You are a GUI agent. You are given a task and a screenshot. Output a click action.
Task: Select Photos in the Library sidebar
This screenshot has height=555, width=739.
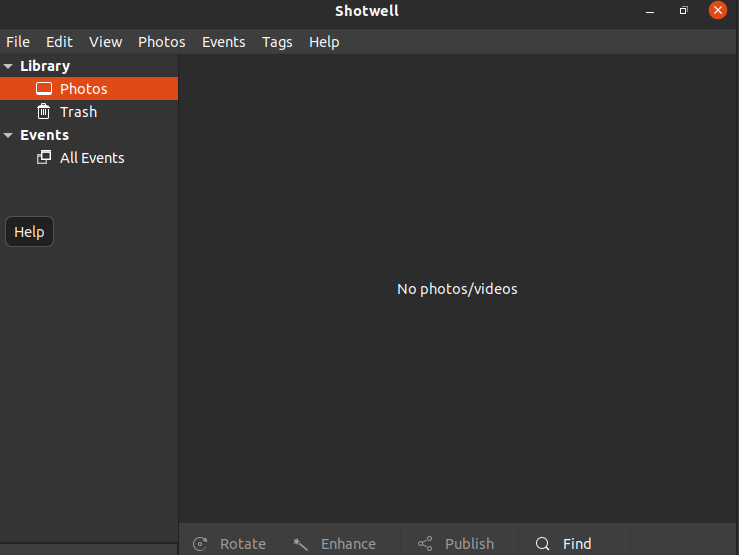coord(89,89)
